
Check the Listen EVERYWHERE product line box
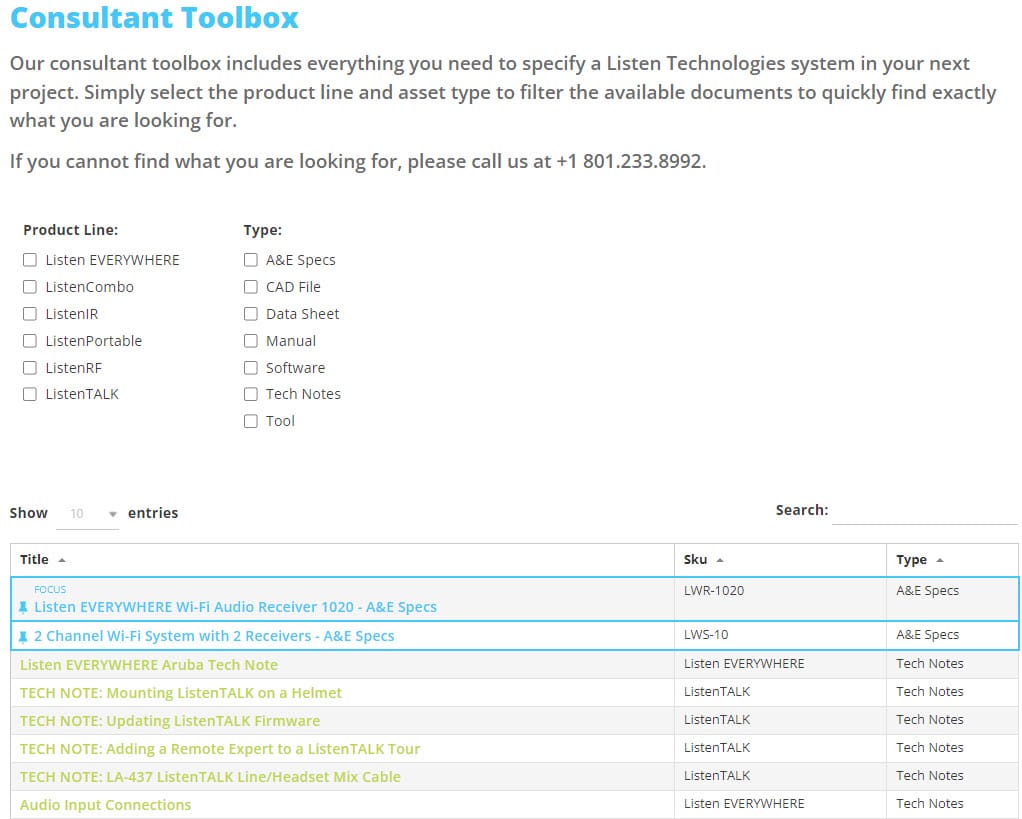tap(30, 260)
